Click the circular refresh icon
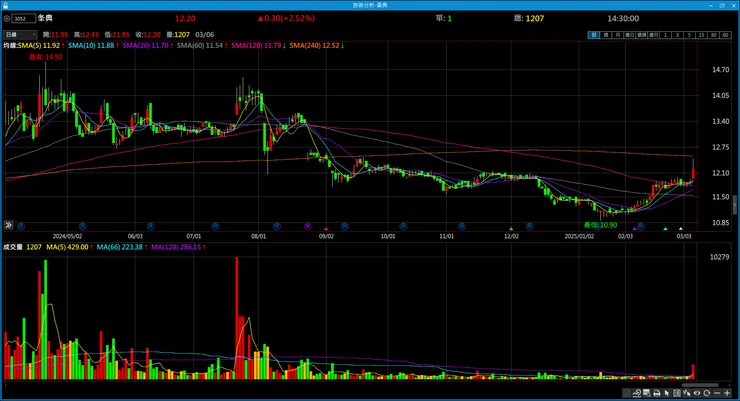The image size is (740, 401). [x=706, y=393]
